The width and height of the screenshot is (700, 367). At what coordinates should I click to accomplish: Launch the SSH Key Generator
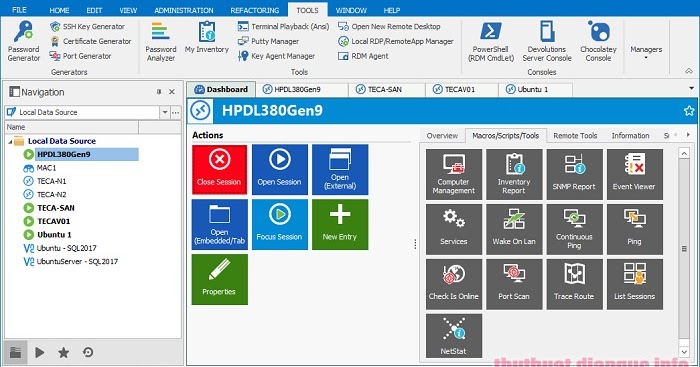coord(88,26)
